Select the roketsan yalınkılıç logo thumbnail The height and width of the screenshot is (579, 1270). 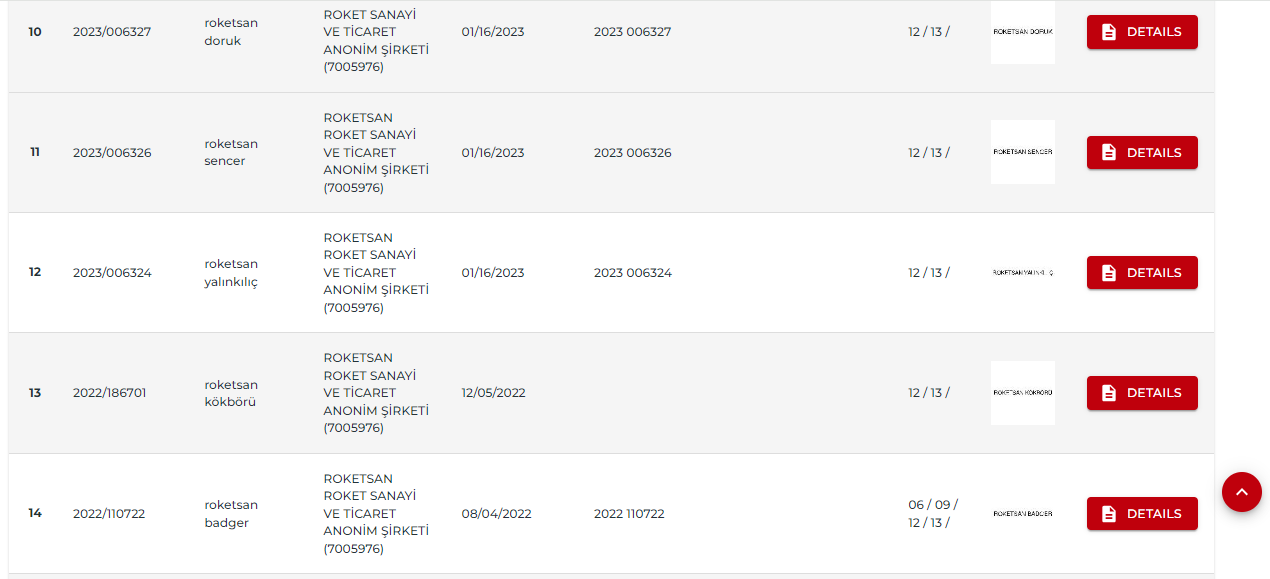[1022, 272]
